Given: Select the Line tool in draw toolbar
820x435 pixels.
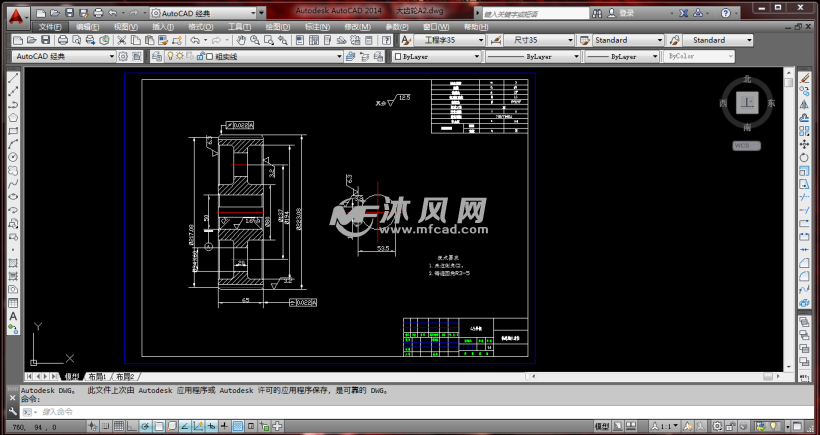Looking at the screenshot, I should pos(13,78).
